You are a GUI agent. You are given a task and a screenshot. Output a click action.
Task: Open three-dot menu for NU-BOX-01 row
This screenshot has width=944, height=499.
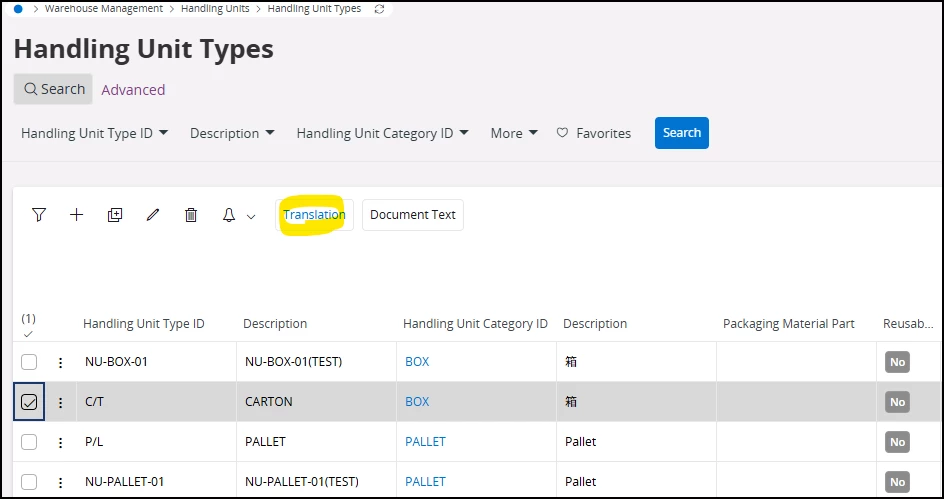[60, 362]
